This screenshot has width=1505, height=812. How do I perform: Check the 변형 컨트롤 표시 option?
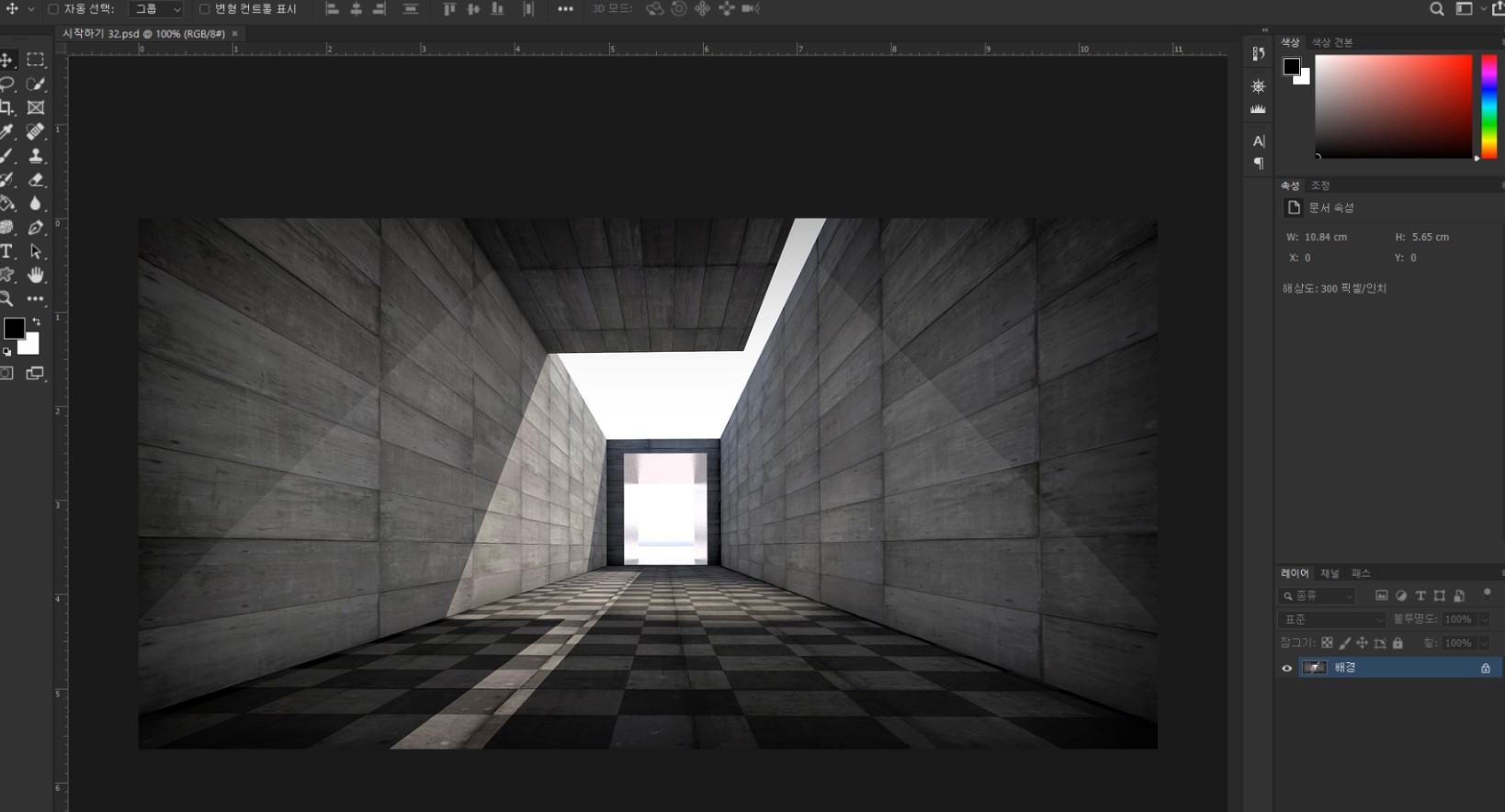click(205, 9)
